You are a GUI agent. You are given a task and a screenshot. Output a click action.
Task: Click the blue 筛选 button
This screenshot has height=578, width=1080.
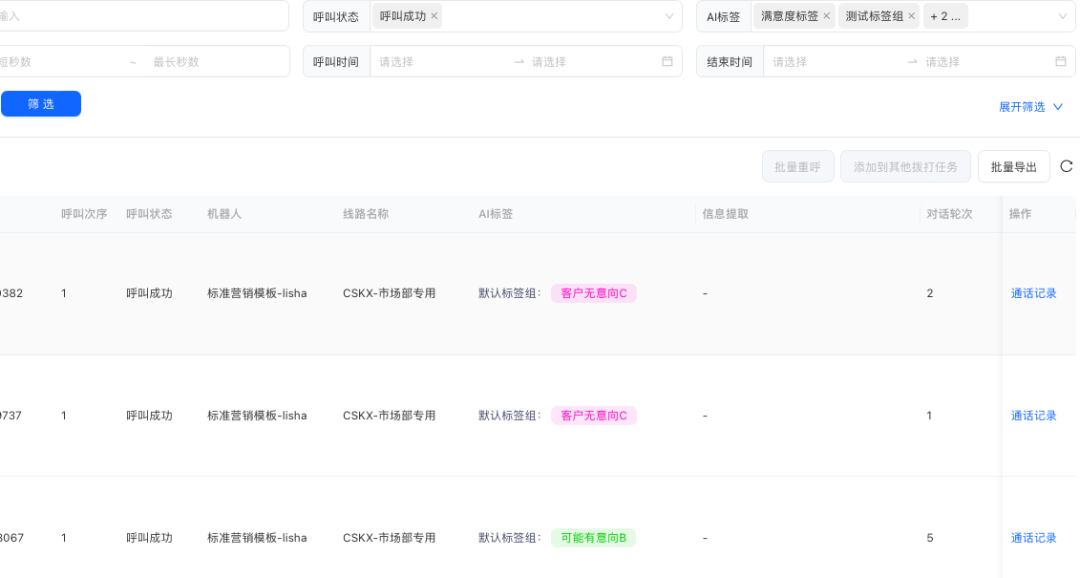[41, 104]
